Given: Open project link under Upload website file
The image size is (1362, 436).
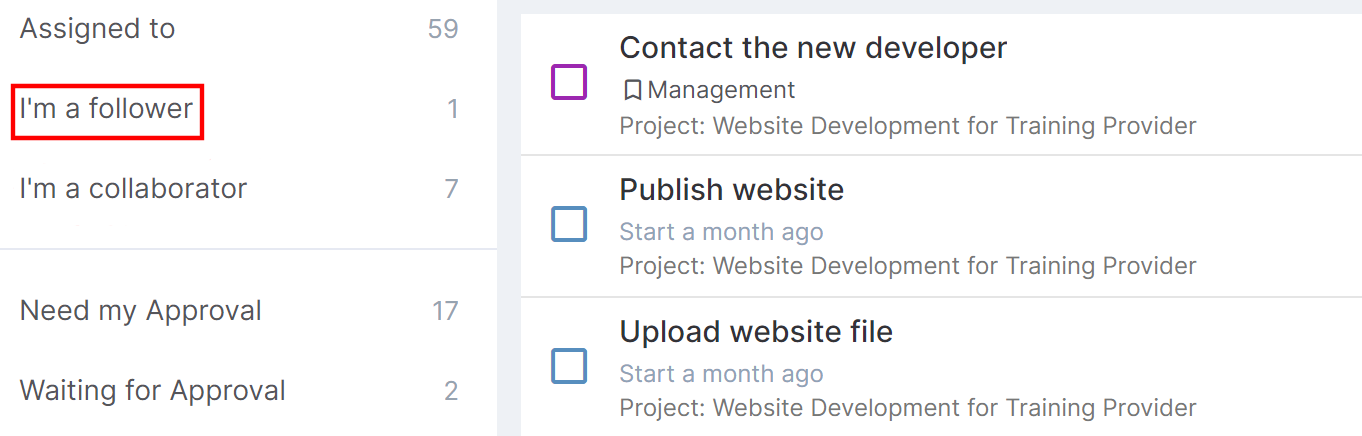Looking at the screenshot, I should coord(908,408).
